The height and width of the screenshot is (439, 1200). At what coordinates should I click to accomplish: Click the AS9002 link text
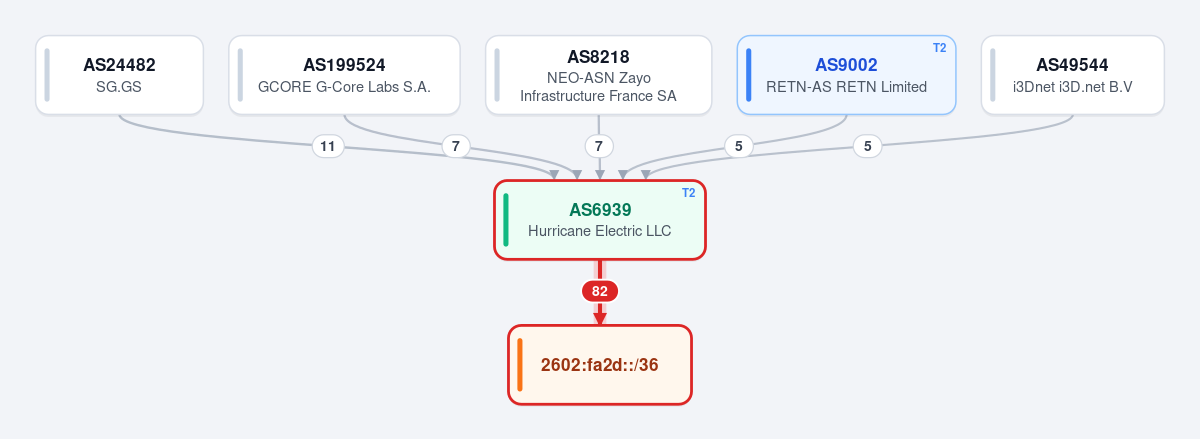pyautogui.click(x=846, y=65)
